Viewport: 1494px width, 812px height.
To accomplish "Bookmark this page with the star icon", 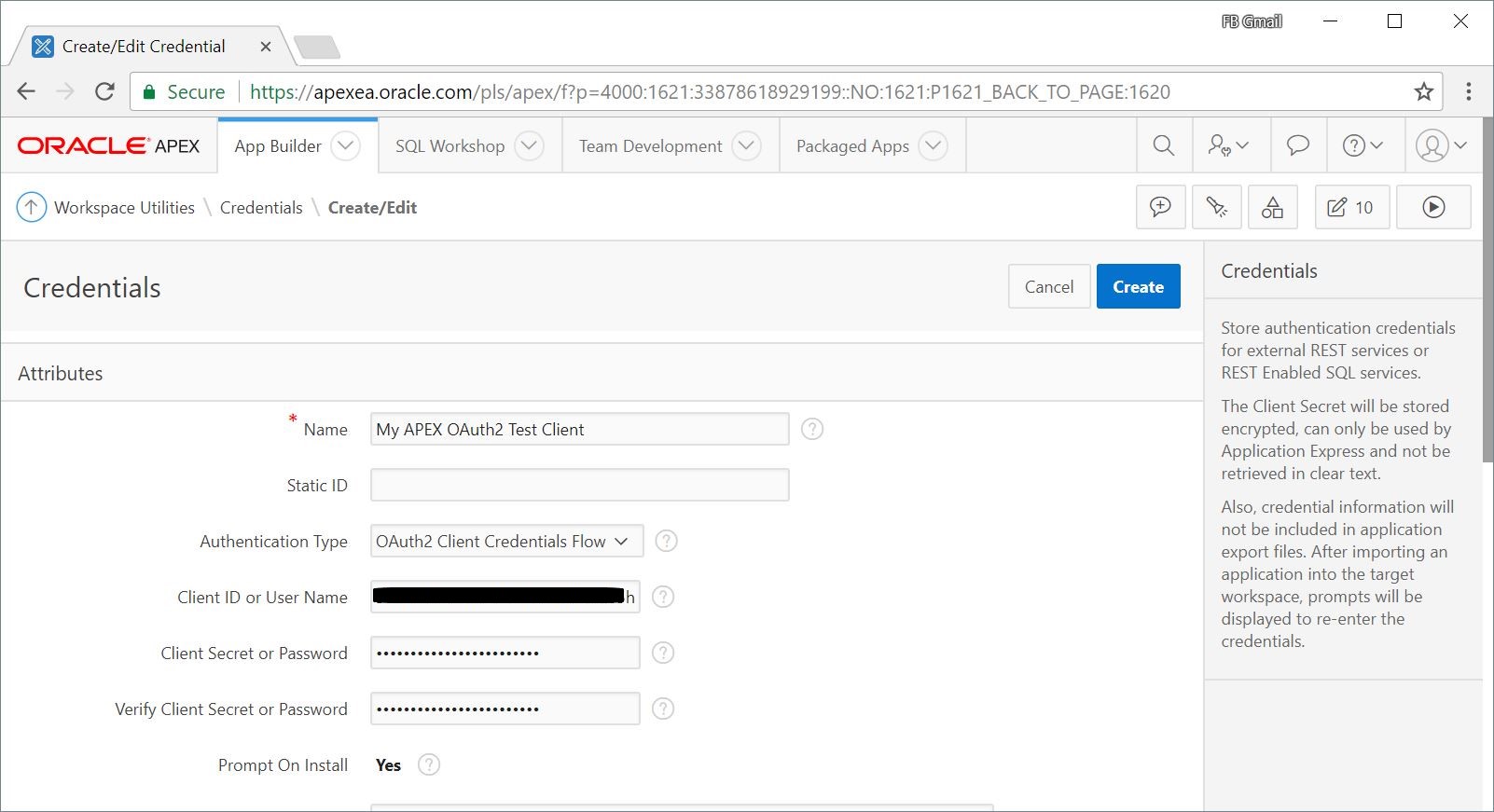I will click(x=1423, y=91).
